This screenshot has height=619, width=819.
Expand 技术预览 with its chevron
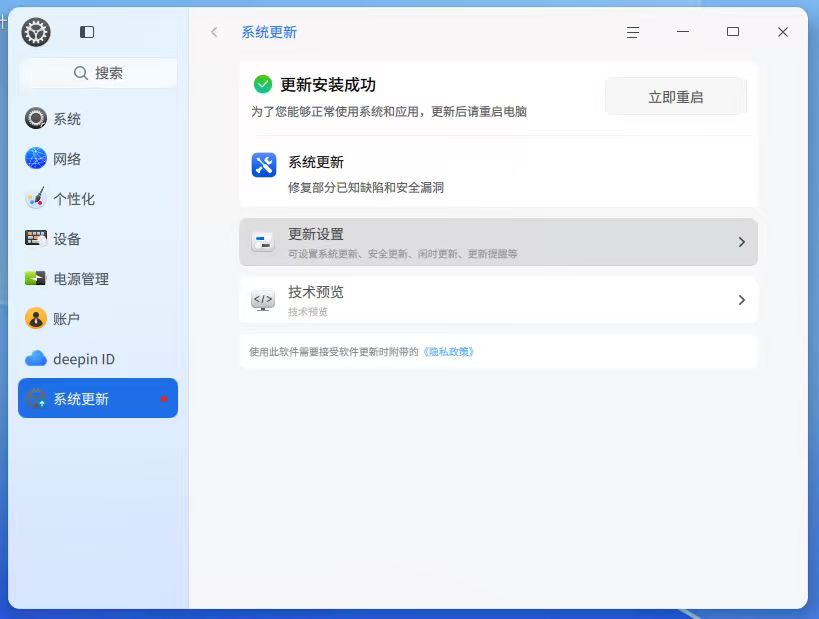point(742,300)
